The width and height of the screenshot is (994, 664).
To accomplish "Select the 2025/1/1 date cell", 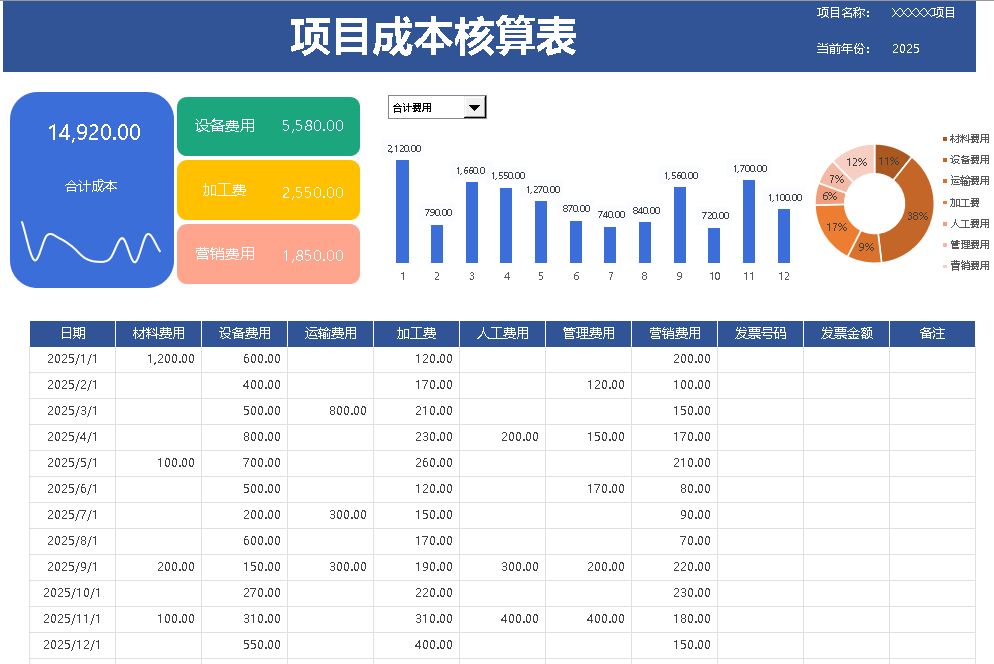I will [73, 359].
